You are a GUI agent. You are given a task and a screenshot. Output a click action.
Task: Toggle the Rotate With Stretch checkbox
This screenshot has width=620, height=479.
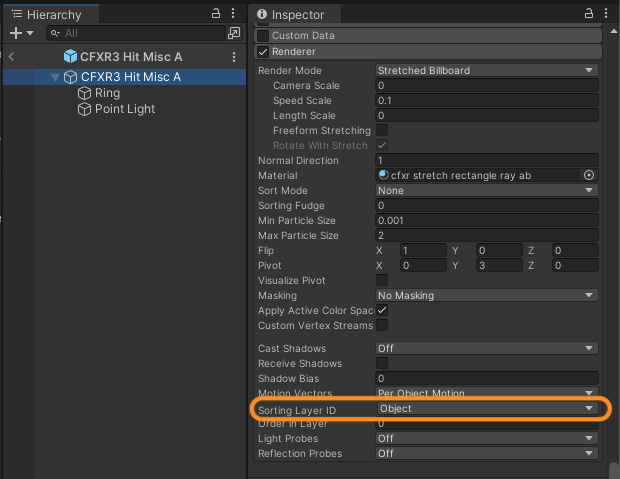[382, 145]
